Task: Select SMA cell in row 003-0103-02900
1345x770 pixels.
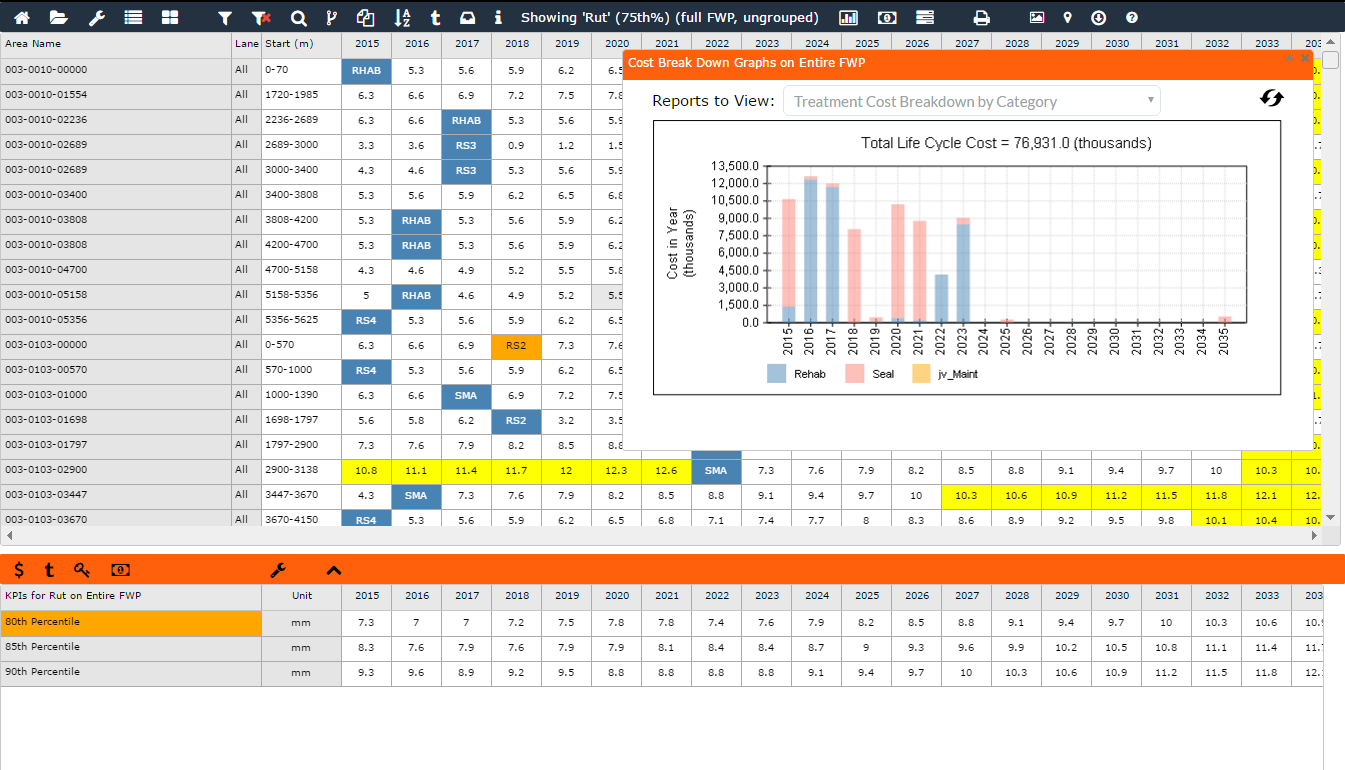Action: point(716,470)
